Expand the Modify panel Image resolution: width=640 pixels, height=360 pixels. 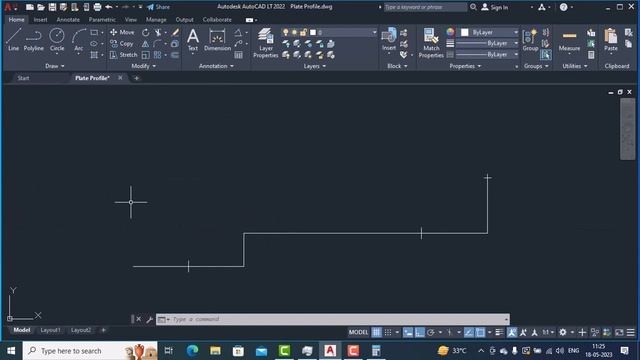[x=144, y=66]
